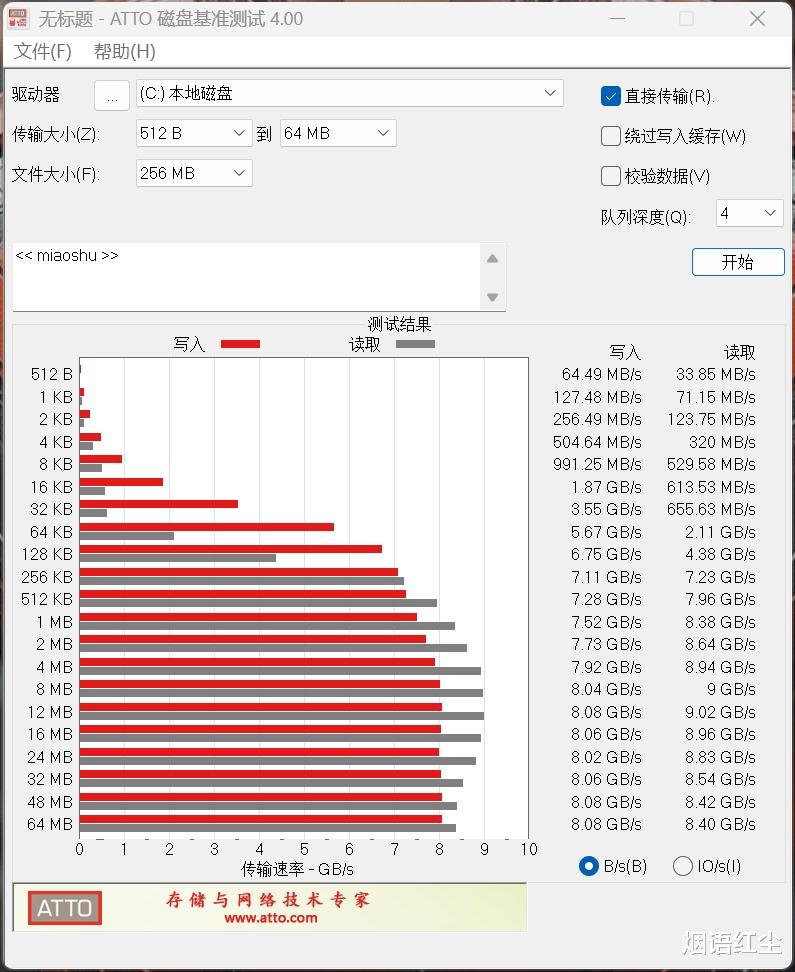Click the description box scroll up arrow
Screen dimensions: 795x972
[492, 259]
